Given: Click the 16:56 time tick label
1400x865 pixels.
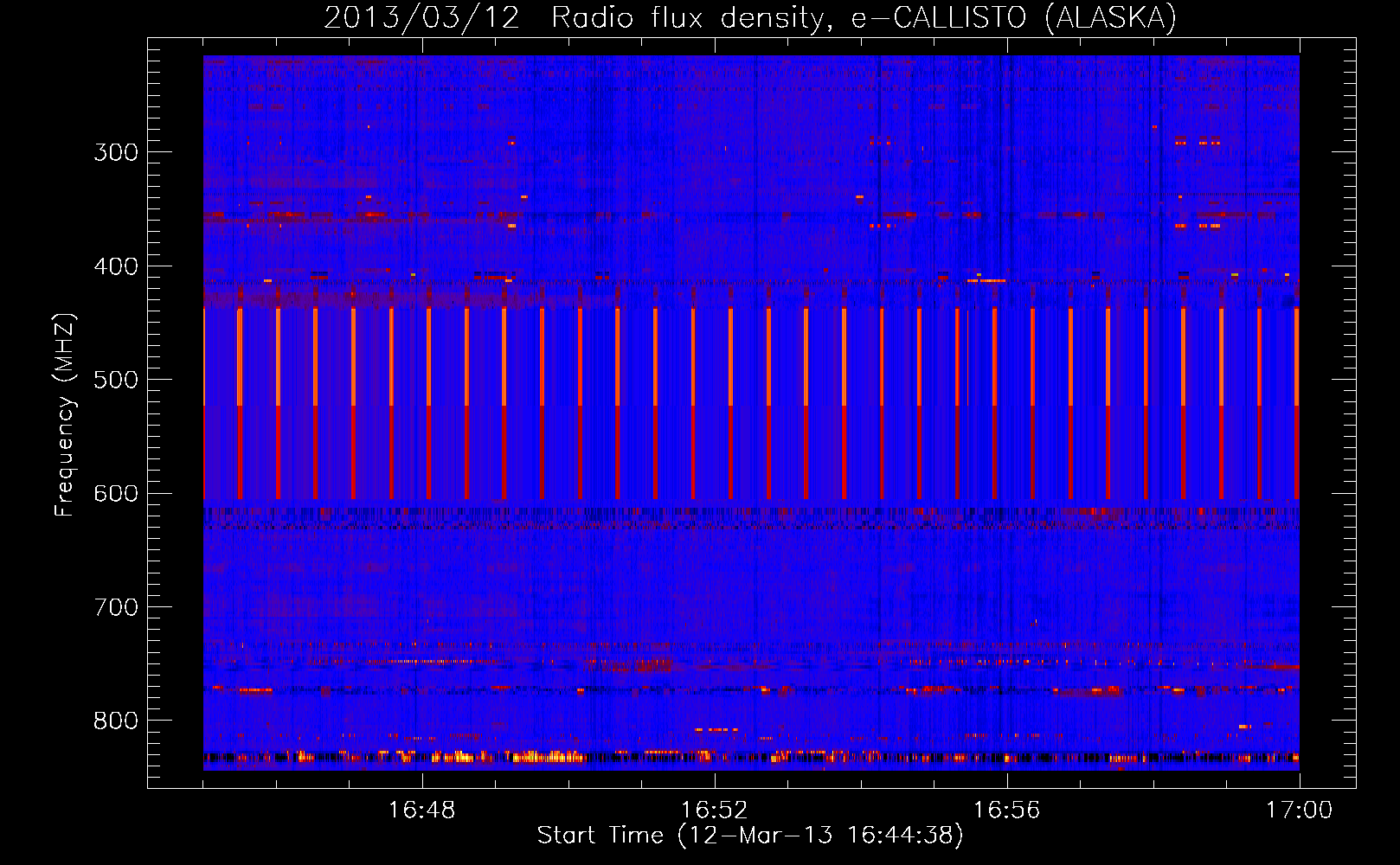Looking at the screenshot, I should (1006, 810).
